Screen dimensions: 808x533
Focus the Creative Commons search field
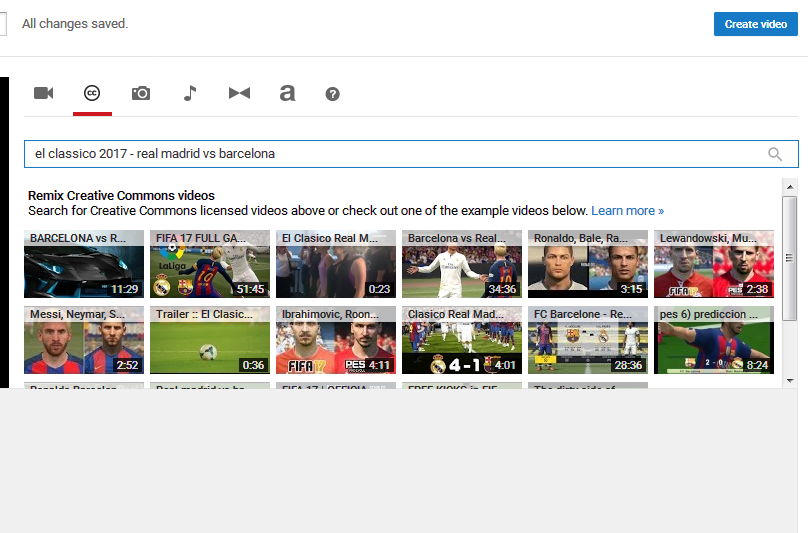tap(411, 154)
